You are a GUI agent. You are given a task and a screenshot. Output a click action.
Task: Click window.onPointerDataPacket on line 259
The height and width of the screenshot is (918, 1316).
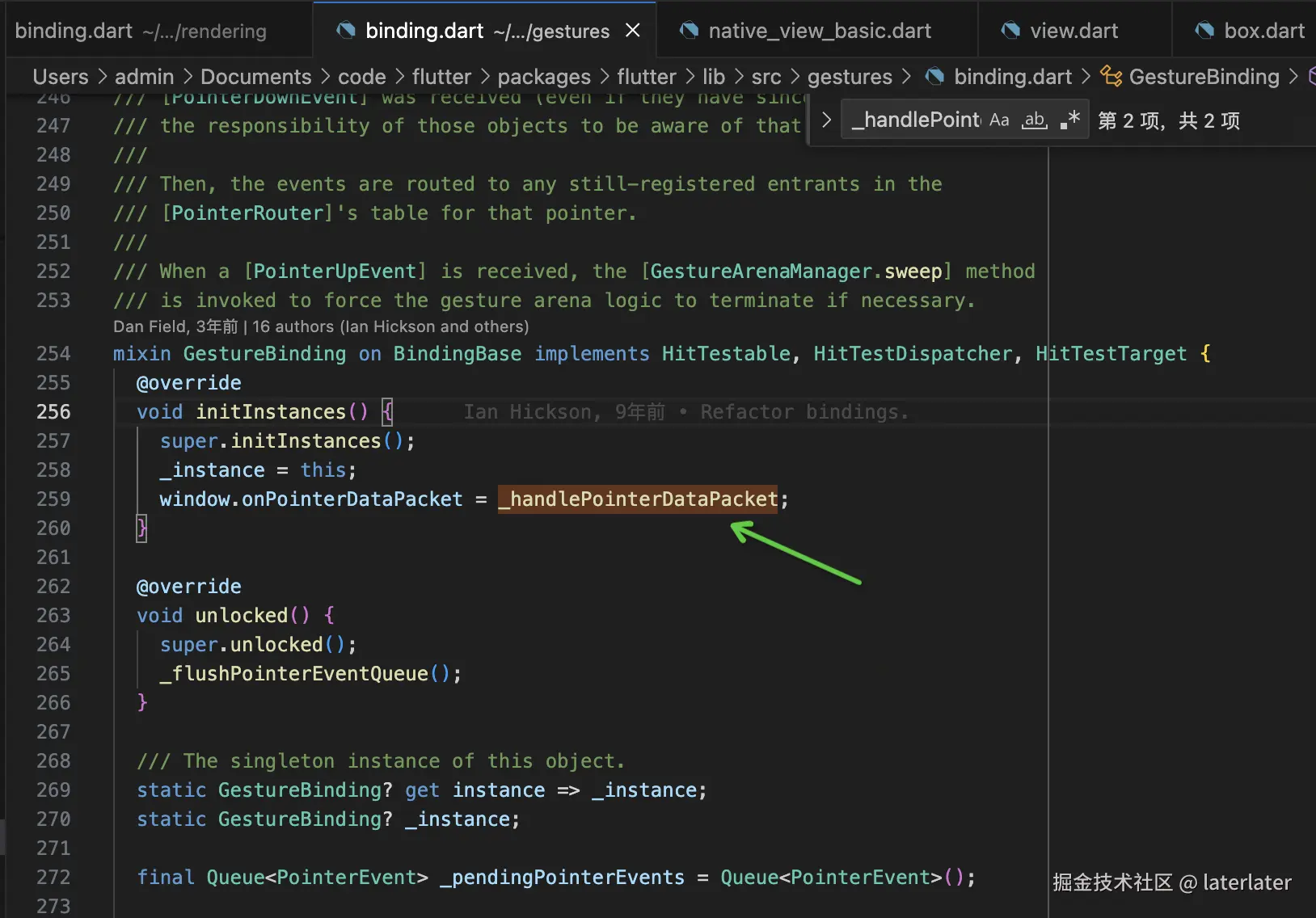(311, 499)
